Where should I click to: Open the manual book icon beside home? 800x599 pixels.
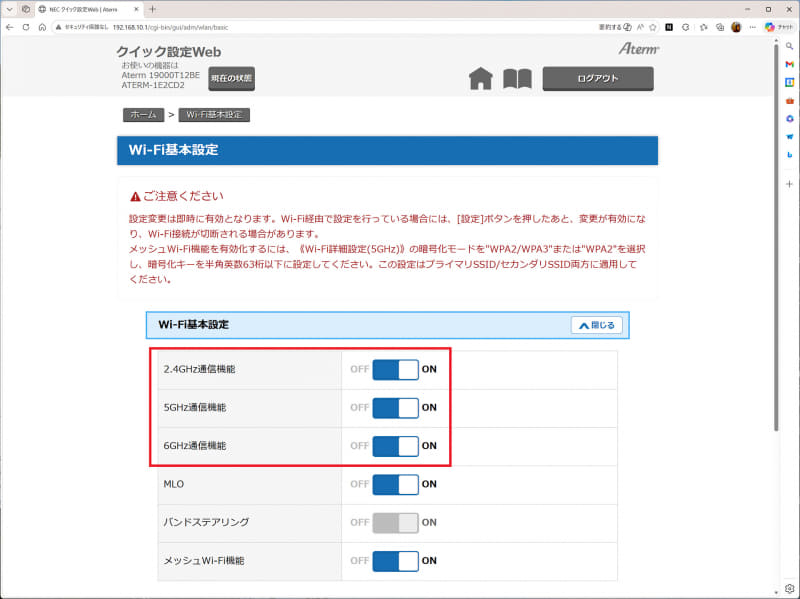point(517,77)
